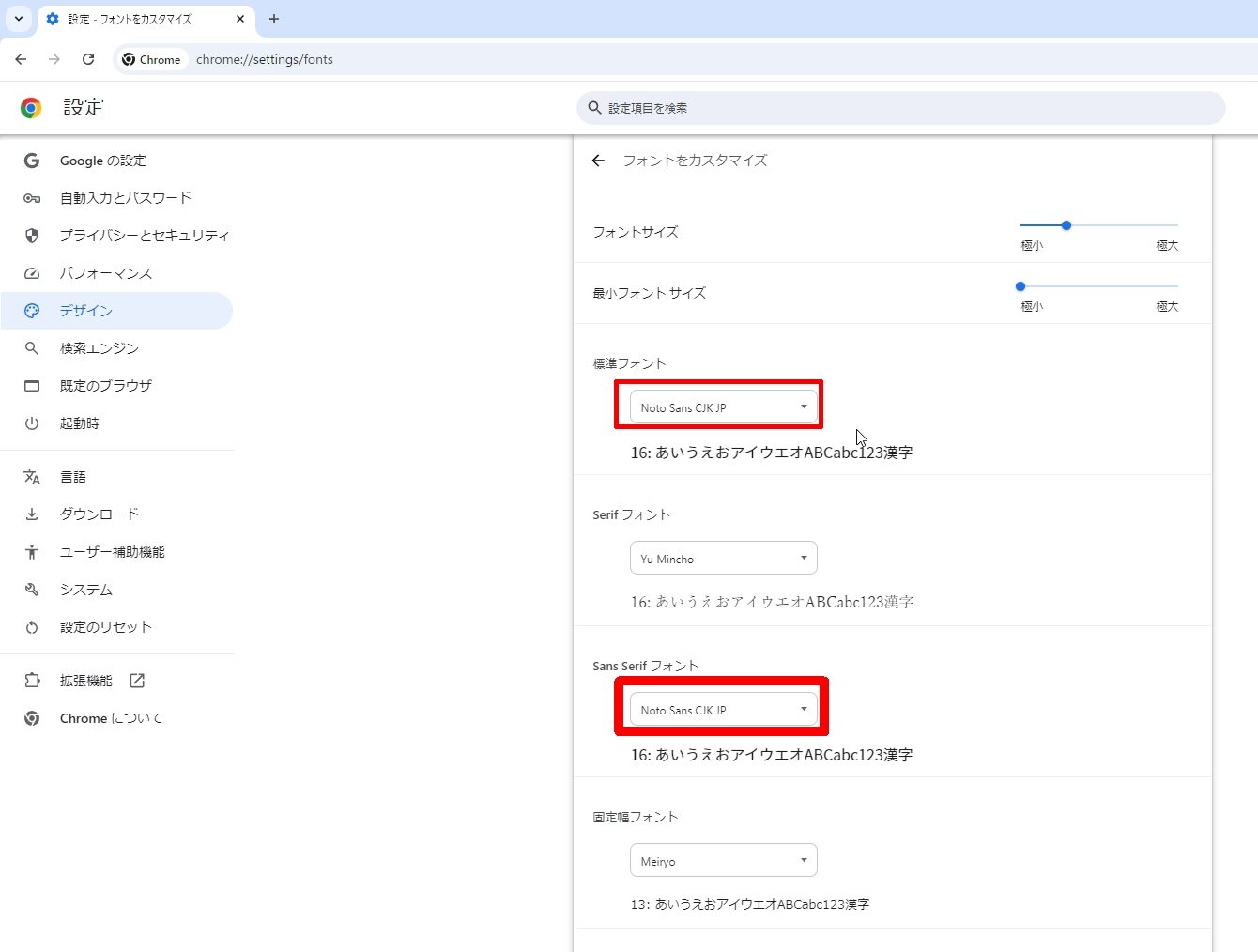Go back with the フォントをカスタマイズ arrow
The width and height of the screenshot is (1258, 952).
pyautogui.click(x=598, y=161)
